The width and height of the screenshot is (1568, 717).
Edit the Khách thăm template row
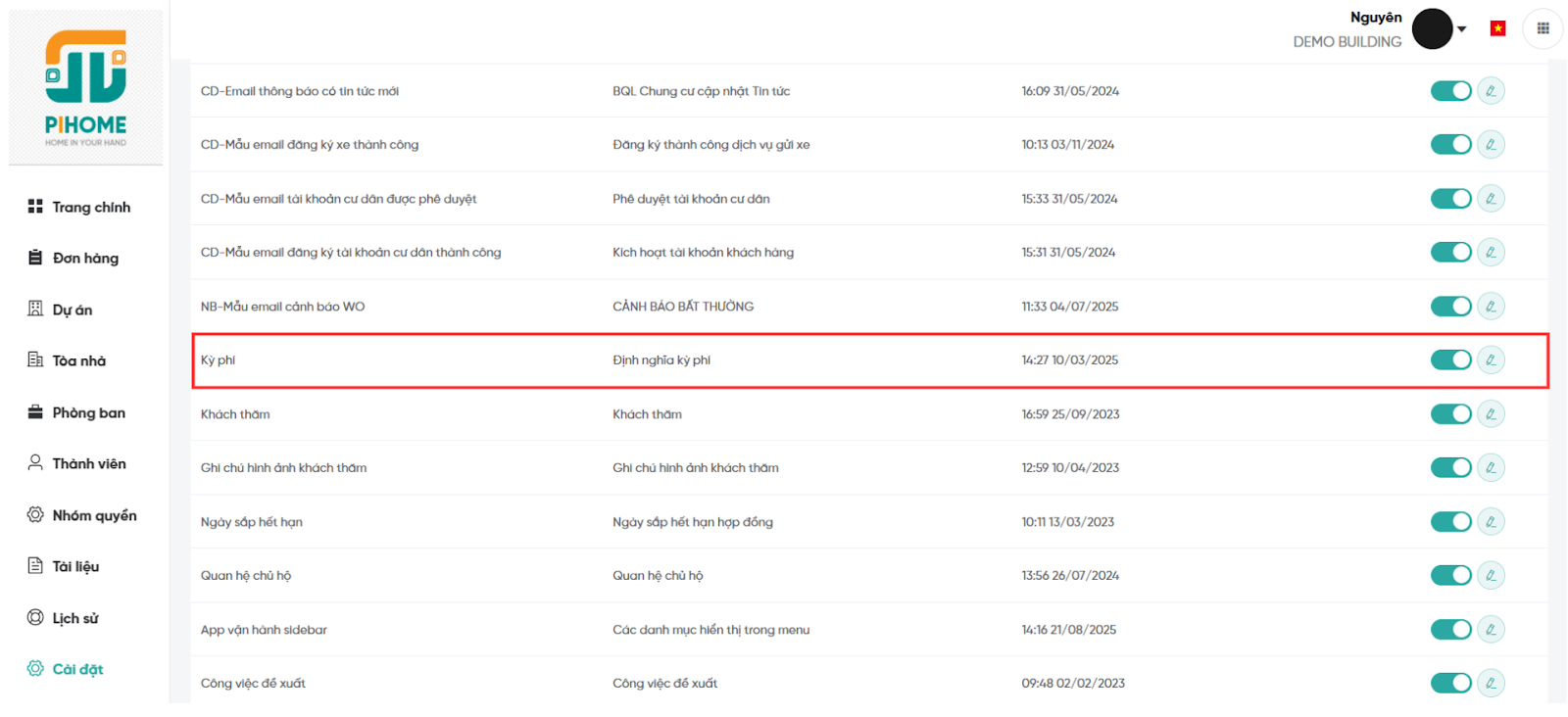[x=1490, y=414]
